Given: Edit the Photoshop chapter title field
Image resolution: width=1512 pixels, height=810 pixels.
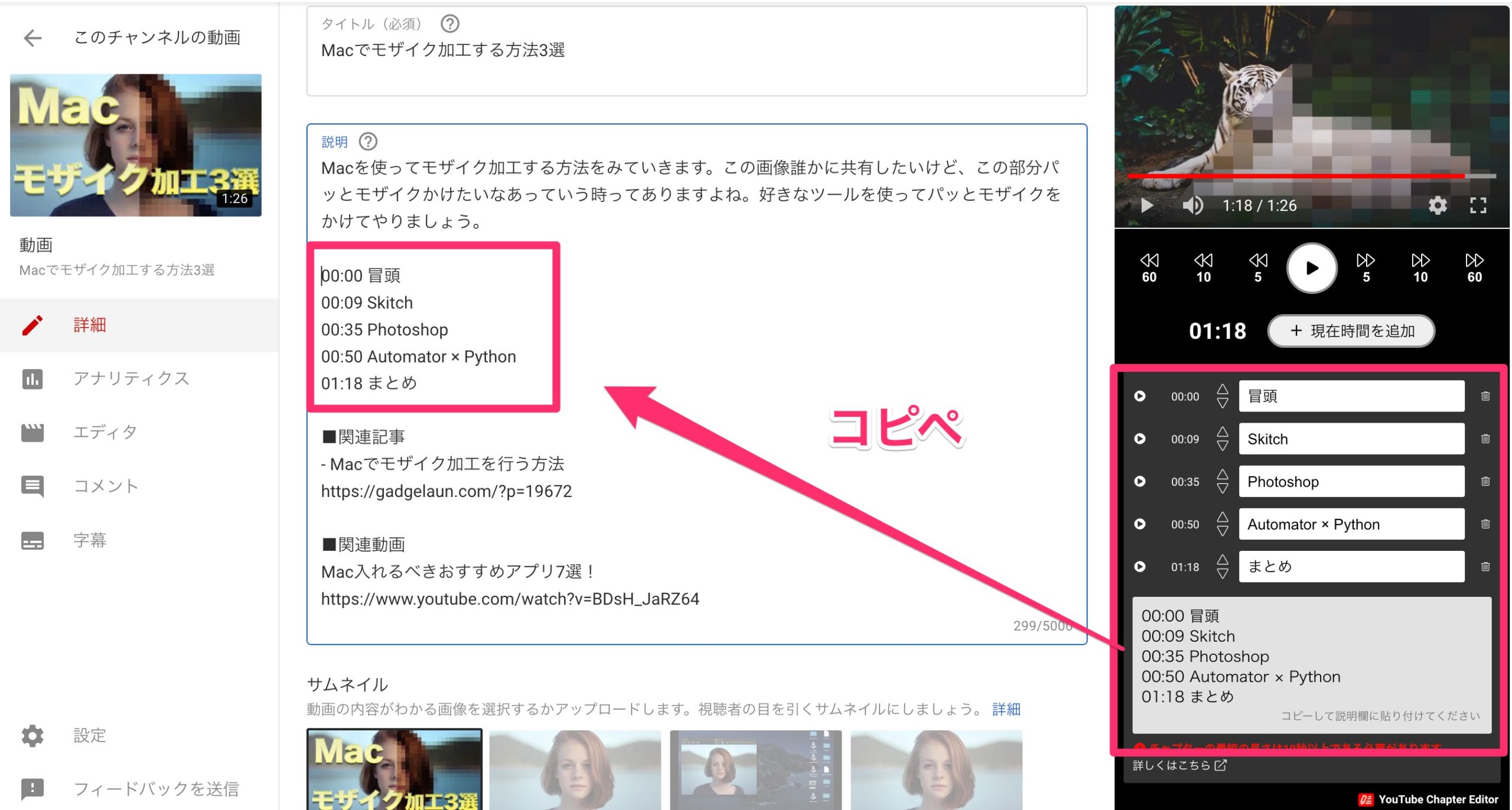Looking at the screenshot, I should coord(1351,481).
